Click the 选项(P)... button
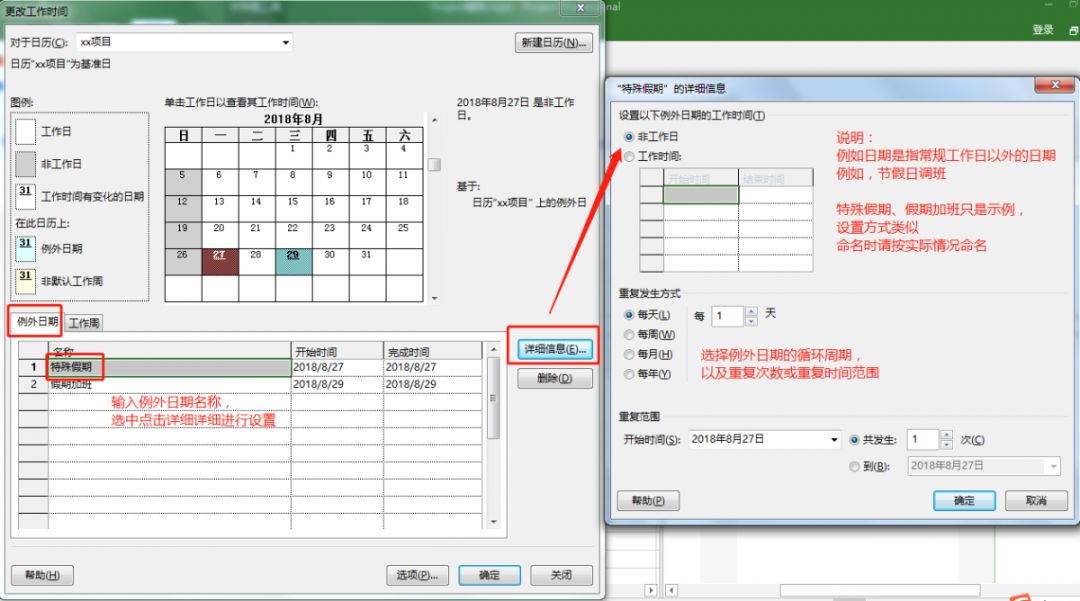The width and height of the screenshot is (1080, 601). 417,575
